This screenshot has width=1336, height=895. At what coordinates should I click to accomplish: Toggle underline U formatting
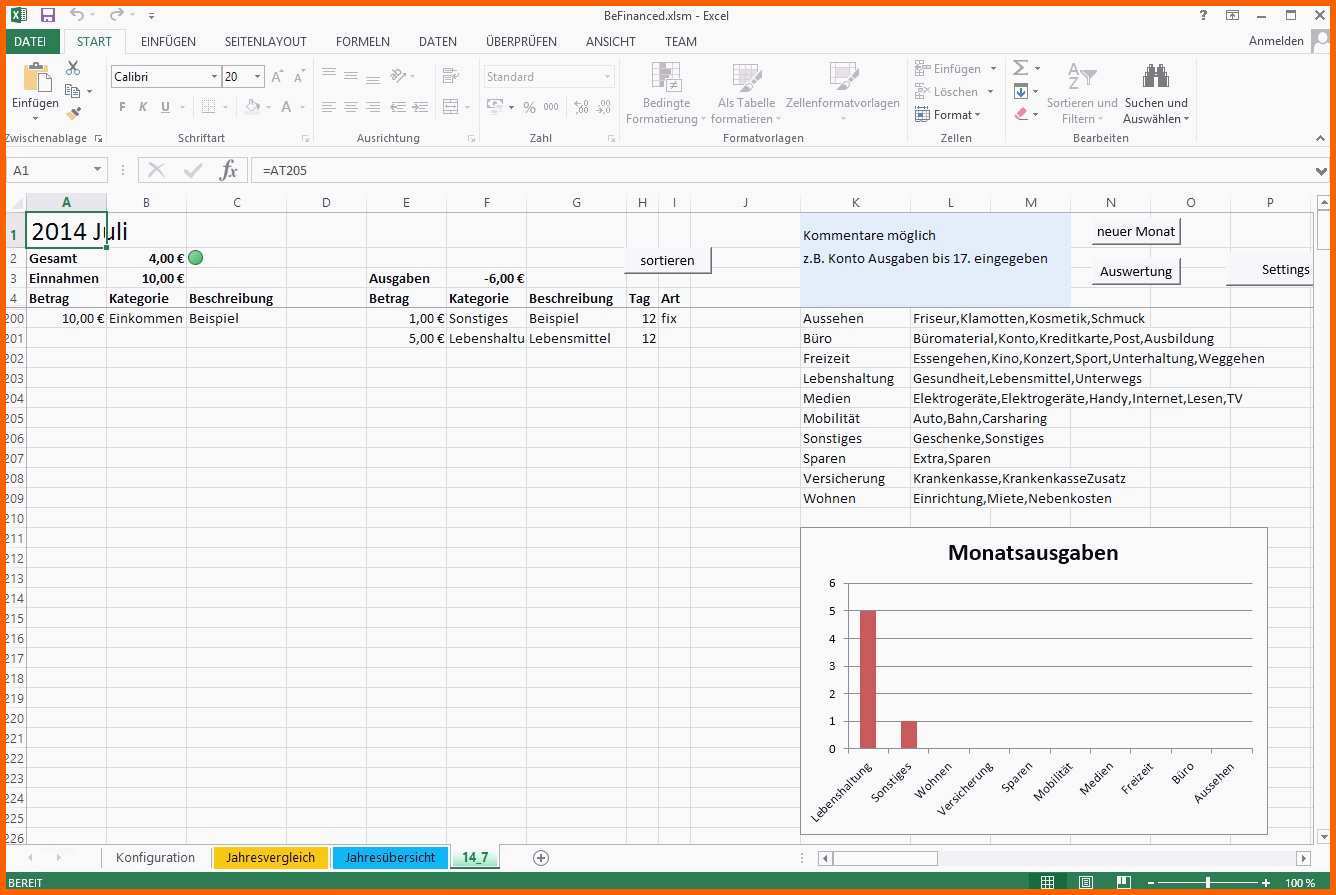(x=165, y=107)
